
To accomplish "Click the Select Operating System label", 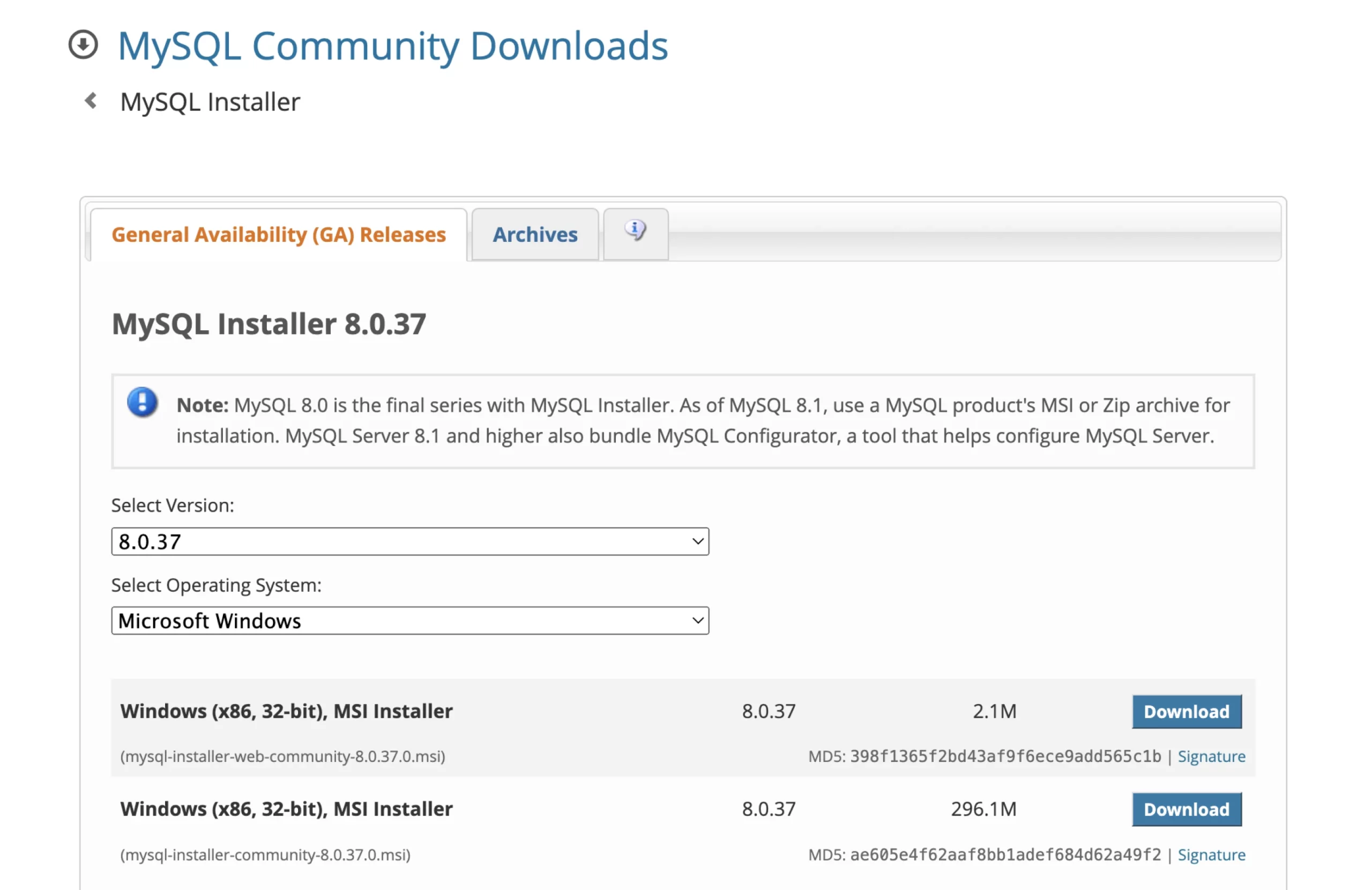I will pyautogui.click(x=216, y=585).
